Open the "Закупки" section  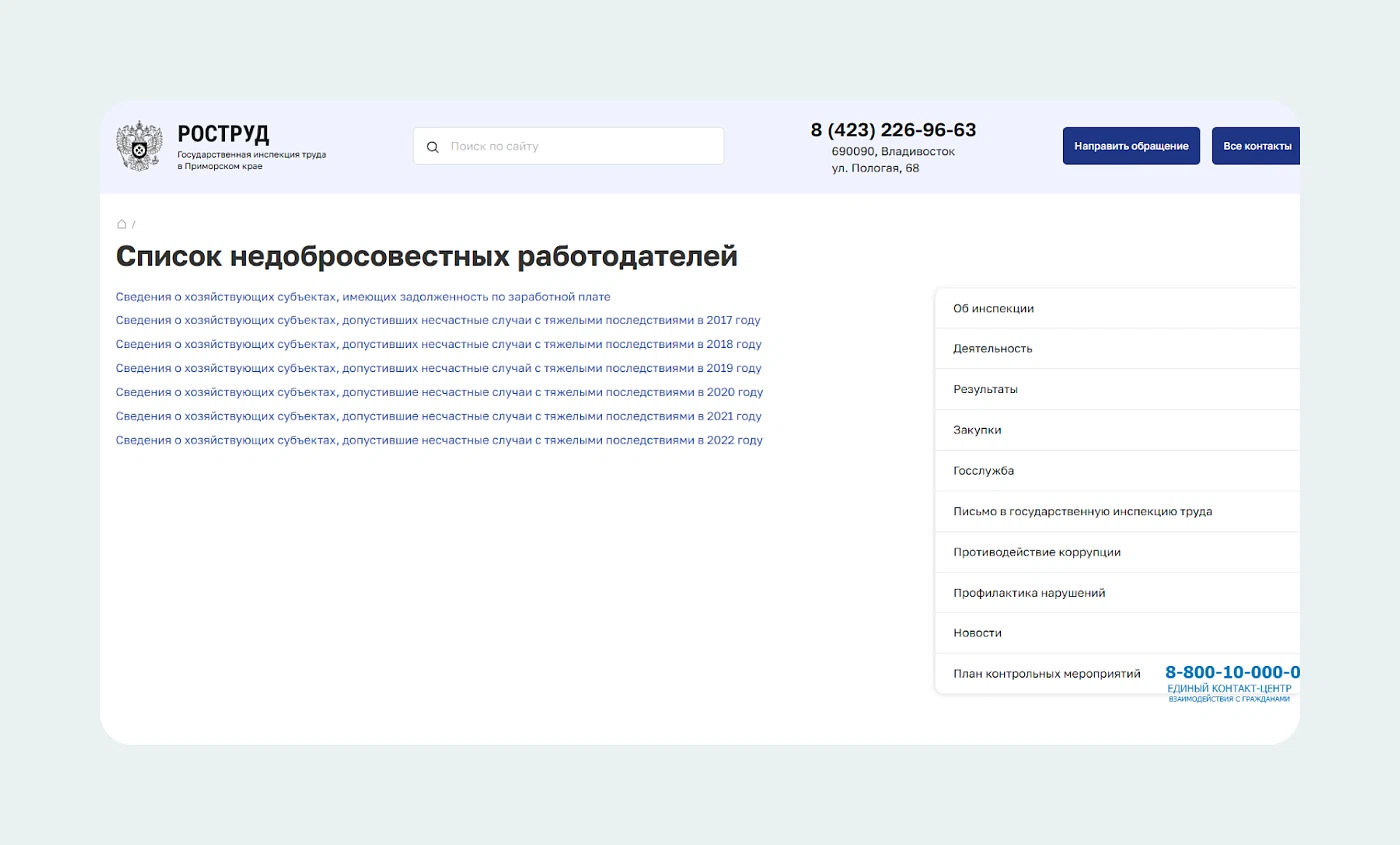pyautogui.click(x=978, y=430)
